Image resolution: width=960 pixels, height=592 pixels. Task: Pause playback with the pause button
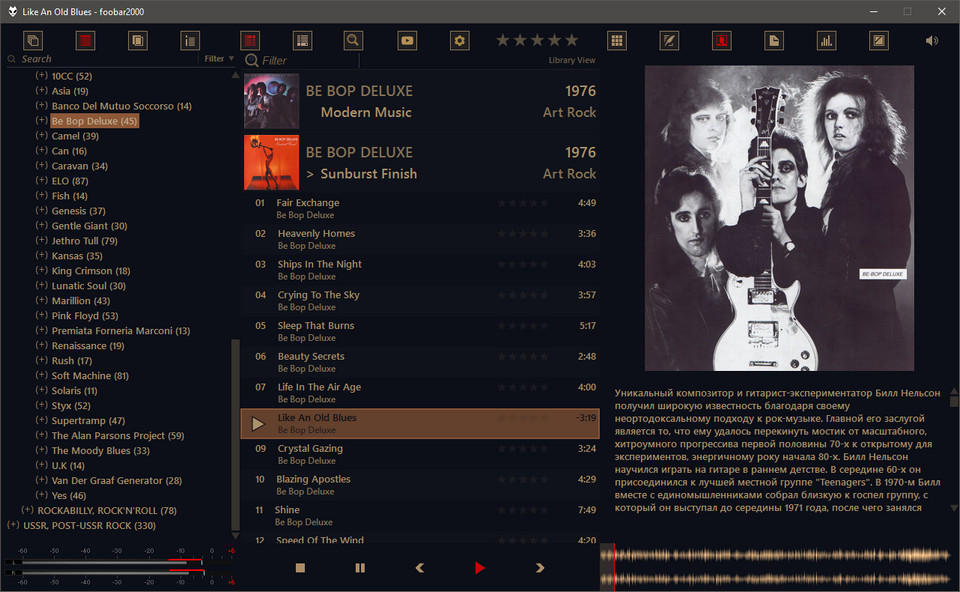point(360,568)
